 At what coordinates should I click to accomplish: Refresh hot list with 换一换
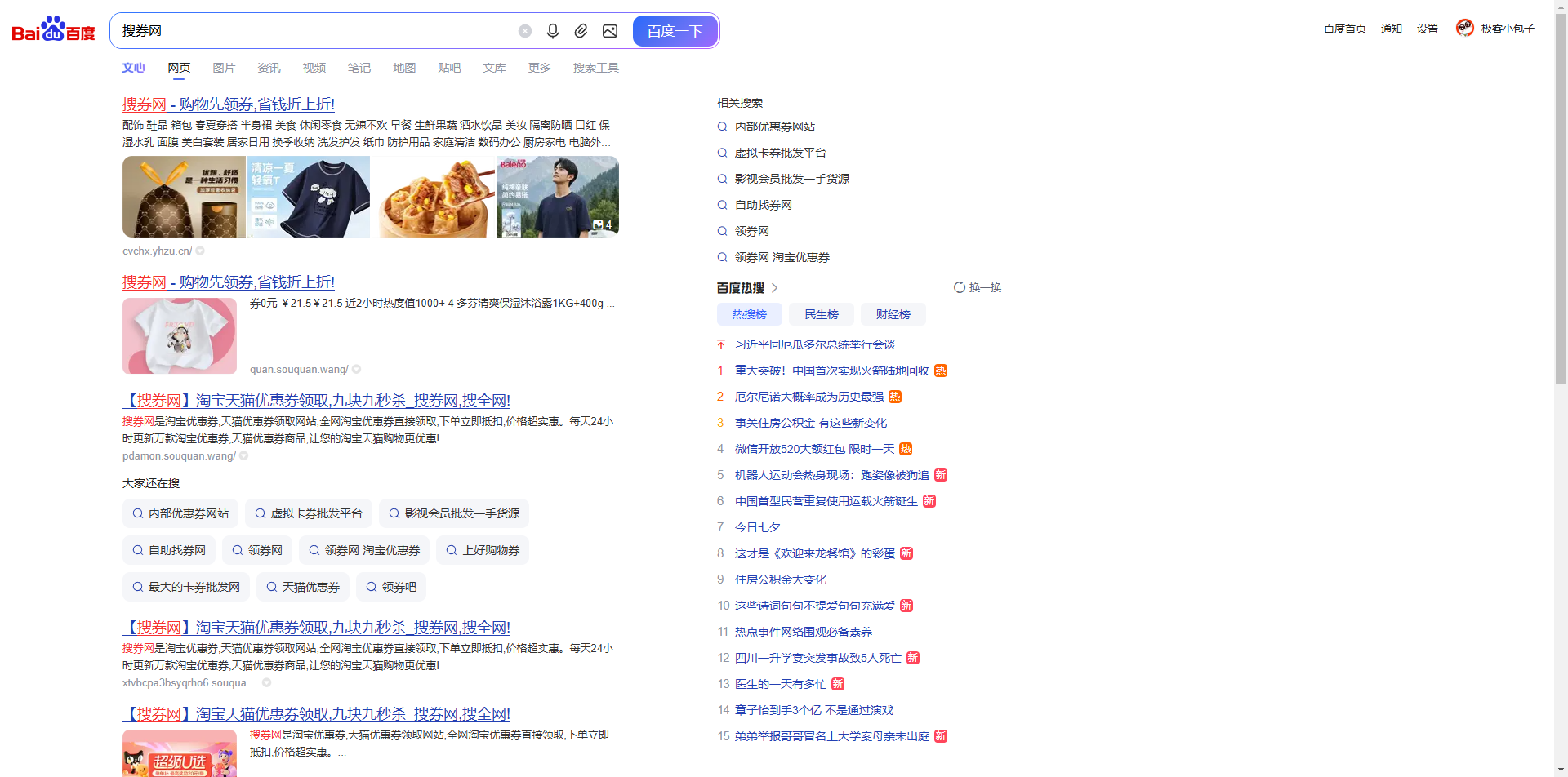pyautogui.click(x=978, y=287)
